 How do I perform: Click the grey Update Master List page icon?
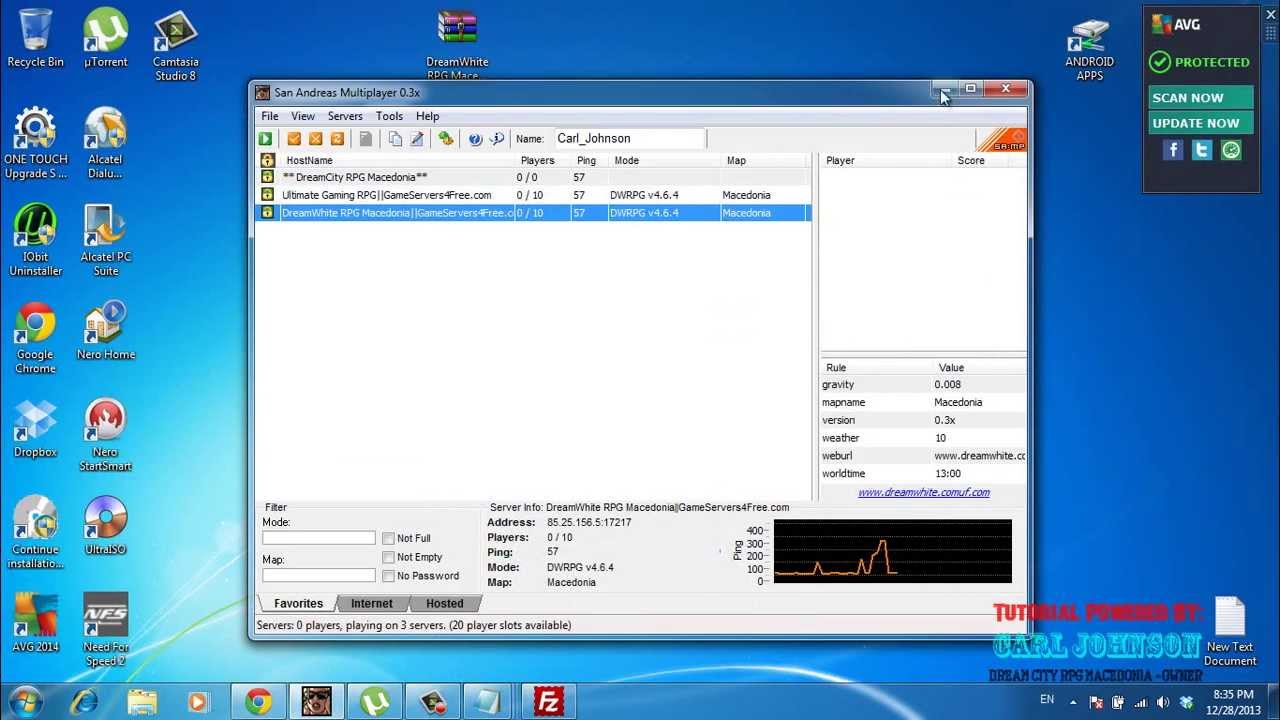point(366,139)
